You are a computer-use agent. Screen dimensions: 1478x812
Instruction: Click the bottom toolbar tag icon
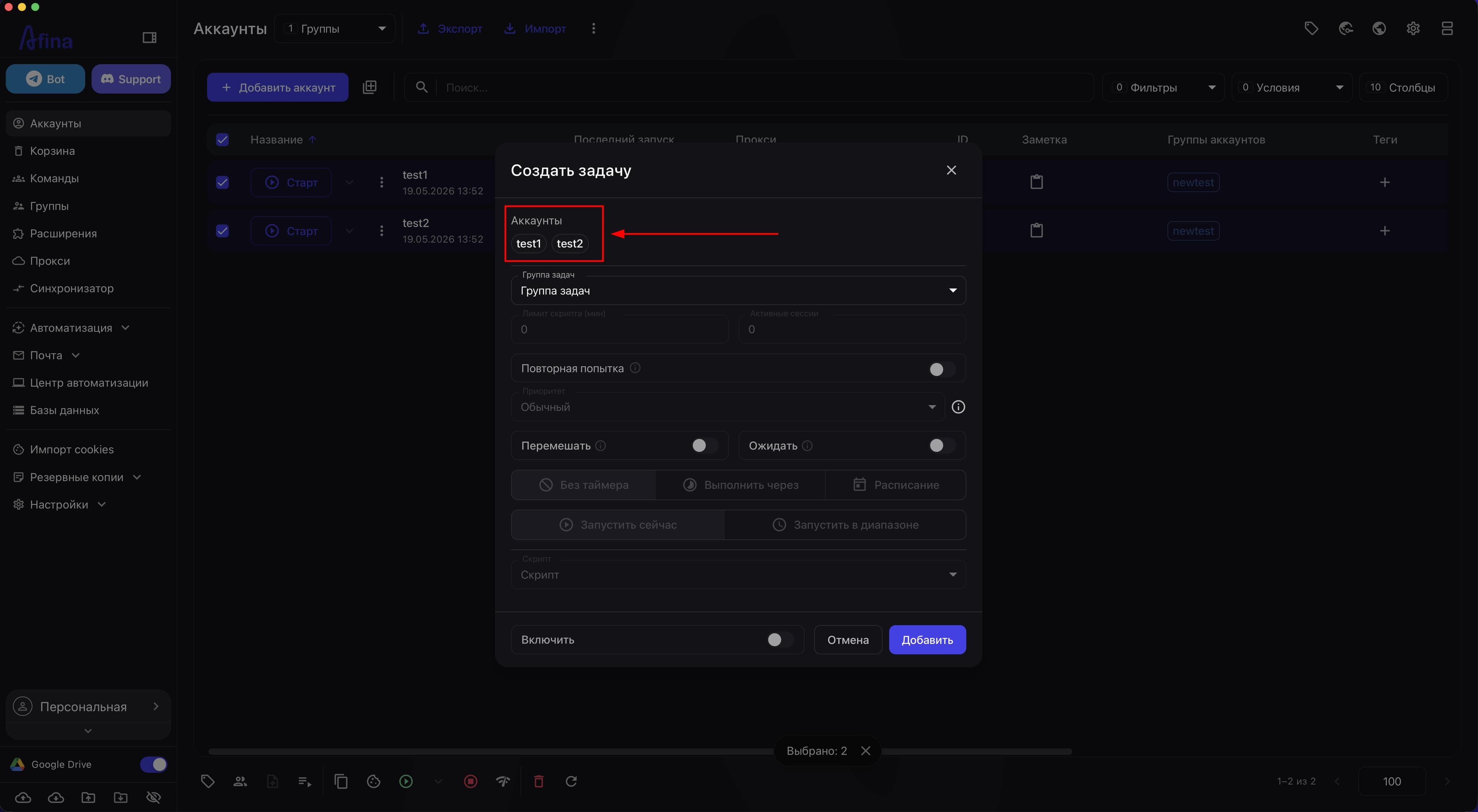(208, 781)
